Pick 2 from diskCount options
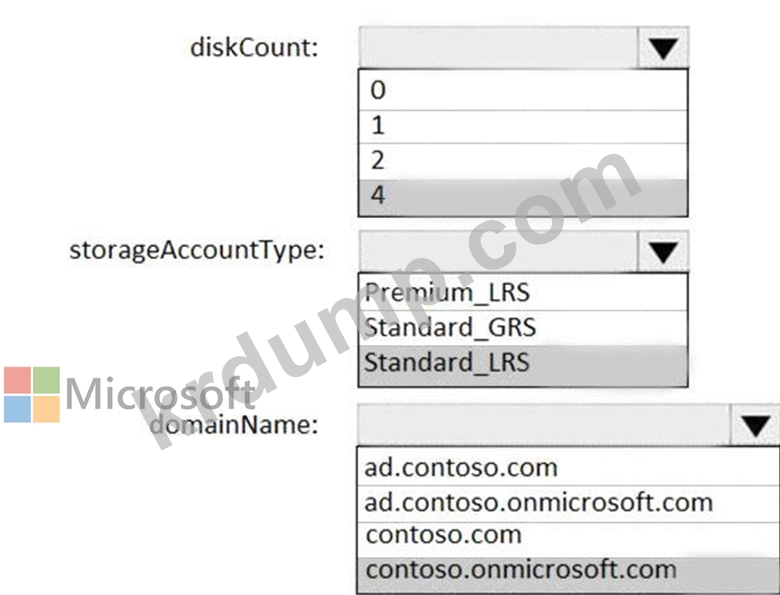The height and width of the screenshot is (595, 780). pyautogui.click(x=523, y=161)
